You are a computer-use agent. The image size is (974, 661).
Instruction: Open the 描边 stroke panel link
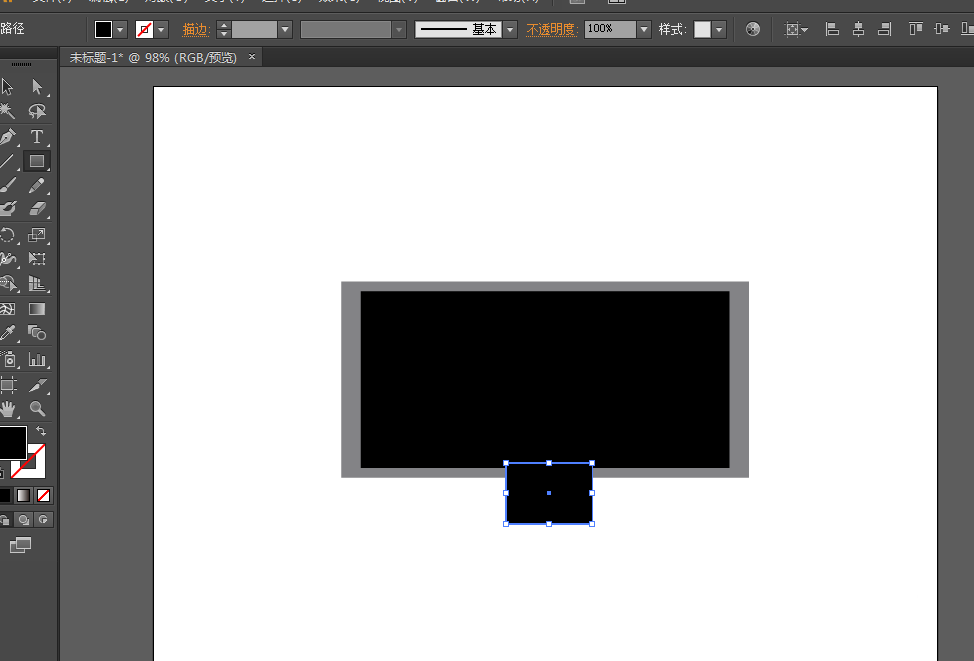pos(196,30)
